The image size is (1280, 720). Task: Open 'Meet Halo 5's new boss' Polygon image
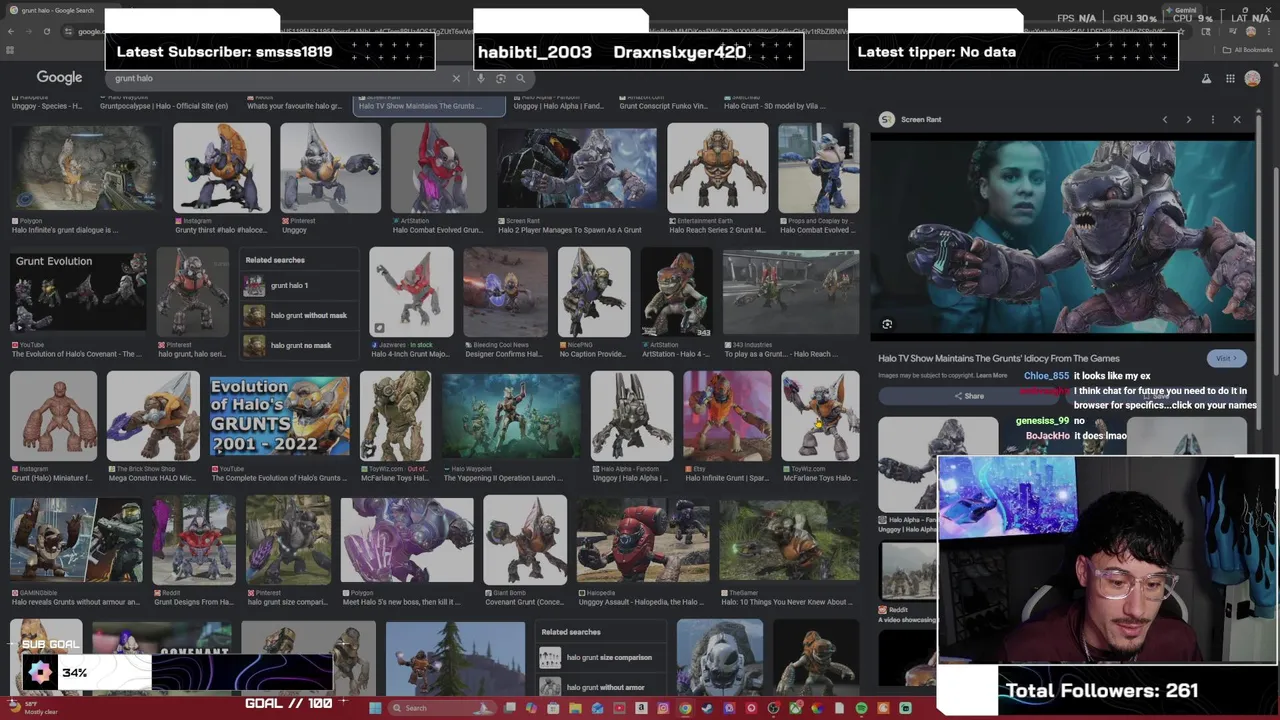406,540
